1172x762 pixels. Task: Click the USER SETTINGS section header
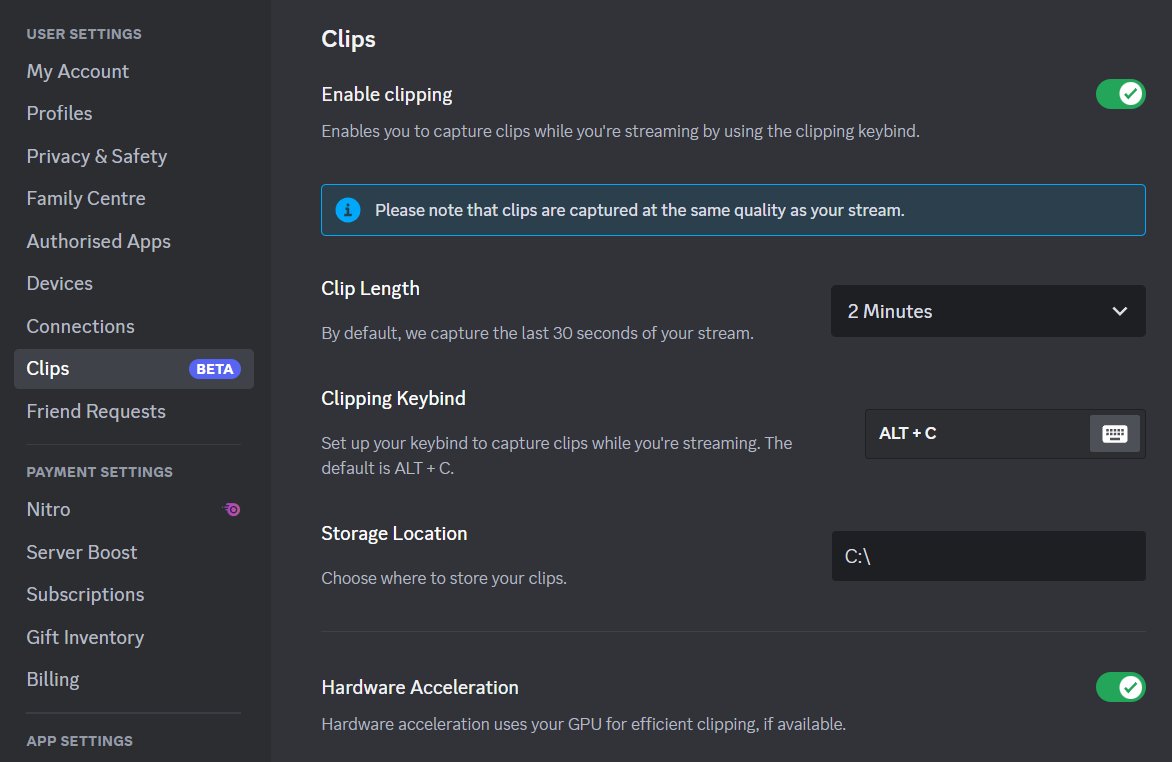pyautogui.click(x=84, y=34)
